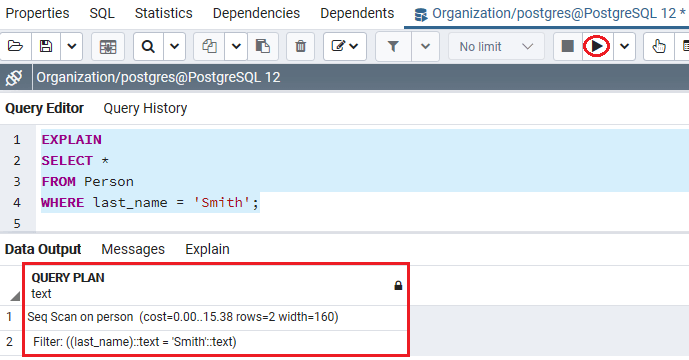Click the Open File folder icon
The height and width of the screenshot is (360, 689).
point(15,46)
